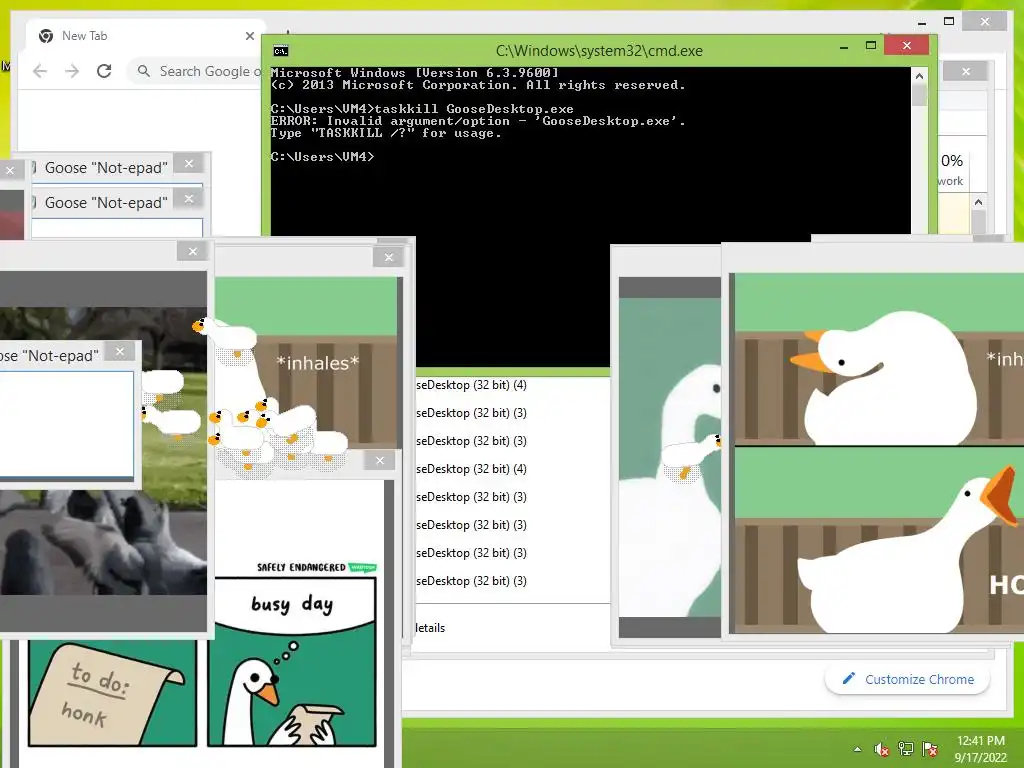Click the cmd.exe scrollbar thumb
Image resolution: width=1024 pixels, height=768 pixels.
(x=920, y=95)
